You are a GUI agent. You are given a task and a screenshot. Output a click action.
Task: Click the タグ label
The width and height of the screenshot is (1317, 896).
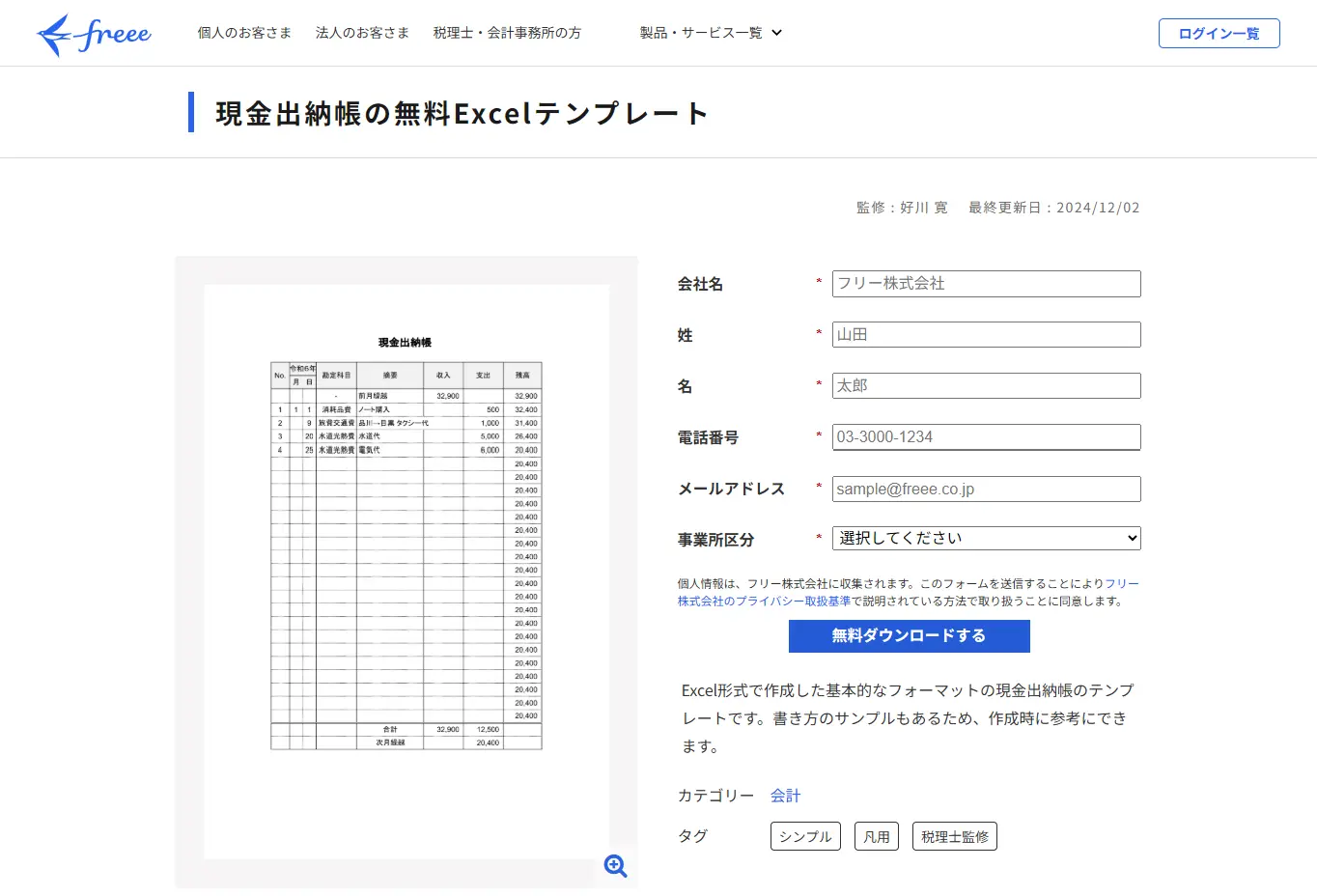click(x=693, y=836)
